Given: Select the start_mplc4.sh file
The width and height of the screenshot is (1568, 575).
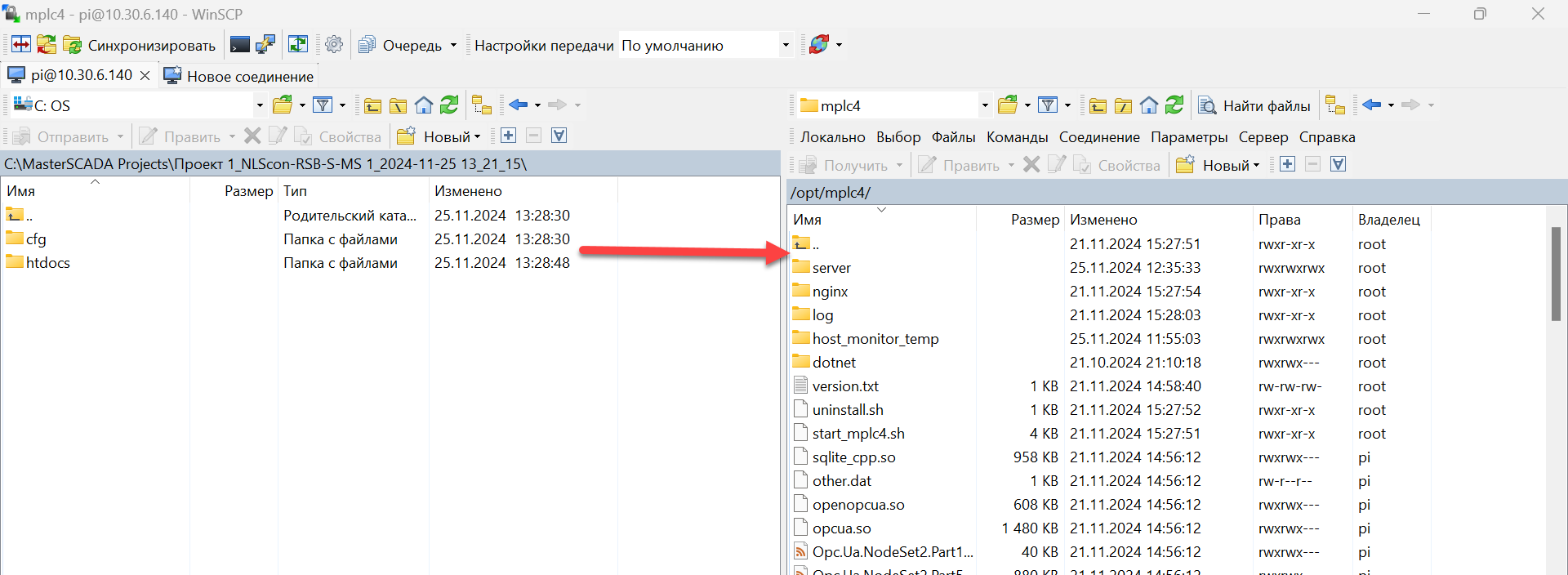Looking at the screenshot, I should [x=849, y=434].
